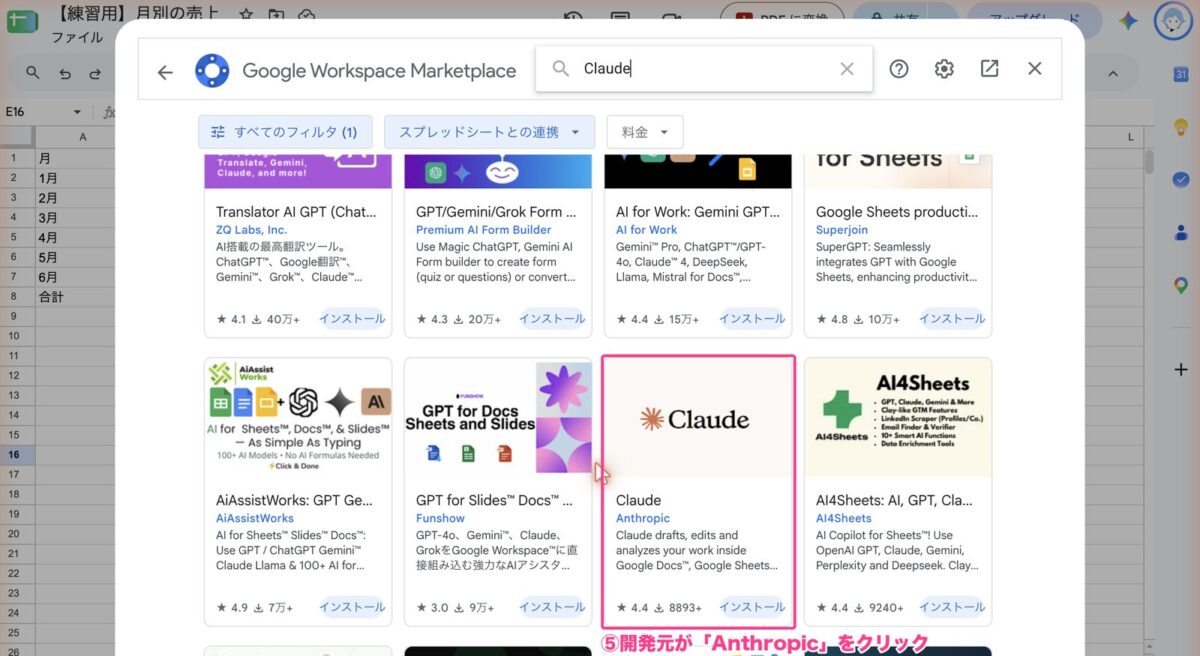Close the Marketplace dialog
1200x656 pixels.
(1035, 69)
